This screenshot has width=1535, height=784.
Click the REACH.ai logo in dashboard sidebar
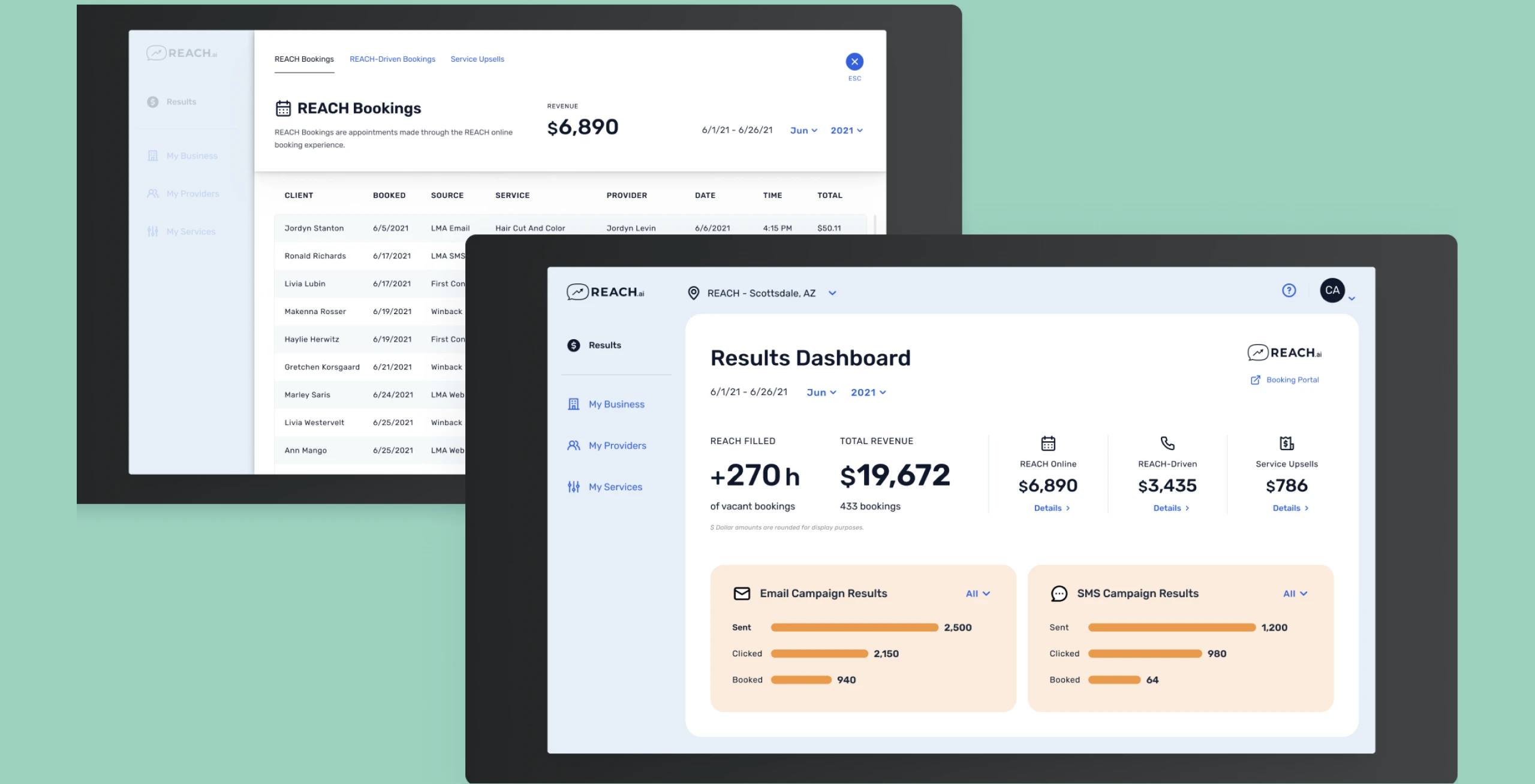tap(606, 292)
